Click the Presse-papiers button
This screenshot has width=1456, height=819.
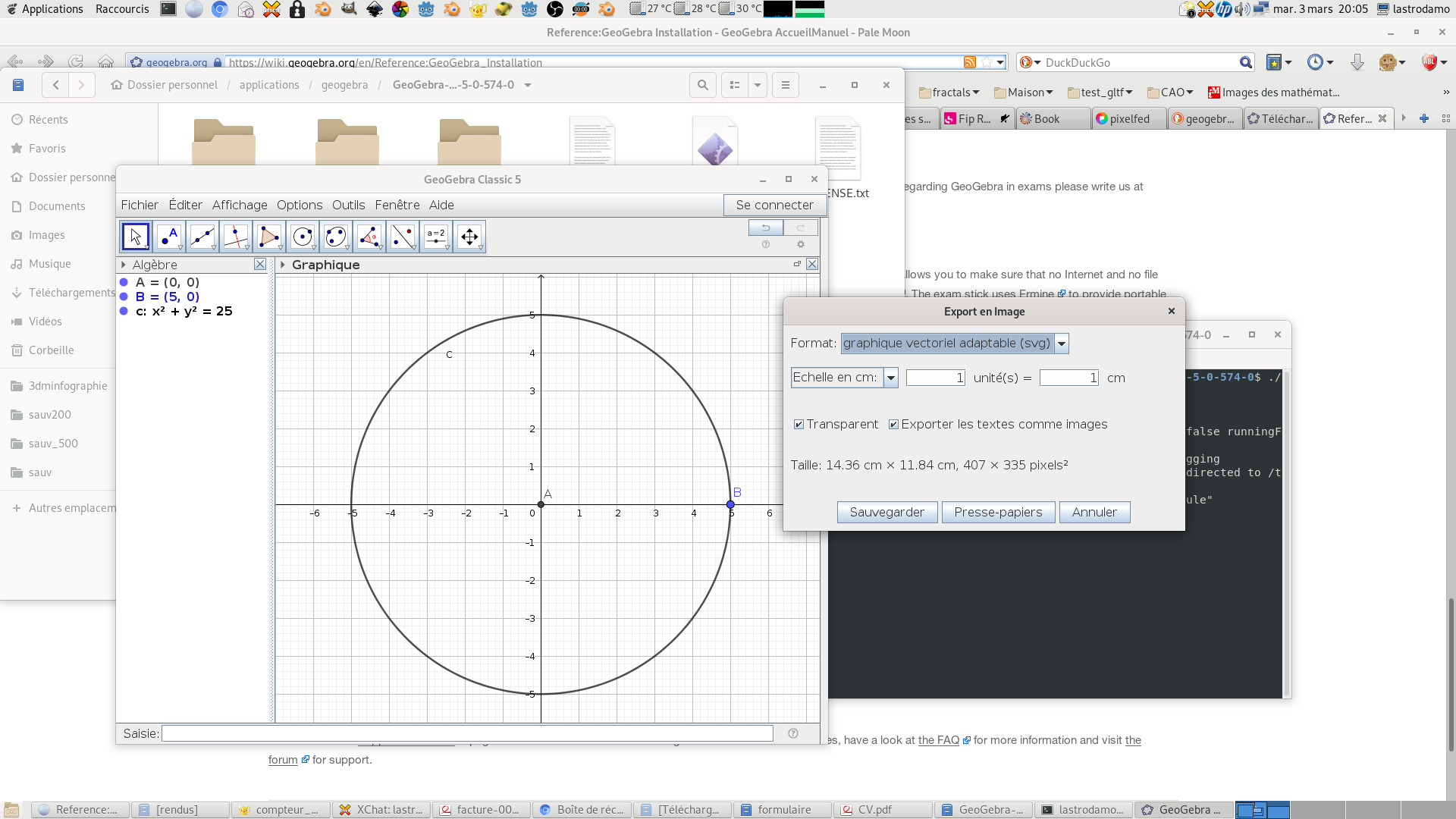click(x=998, y=513)
